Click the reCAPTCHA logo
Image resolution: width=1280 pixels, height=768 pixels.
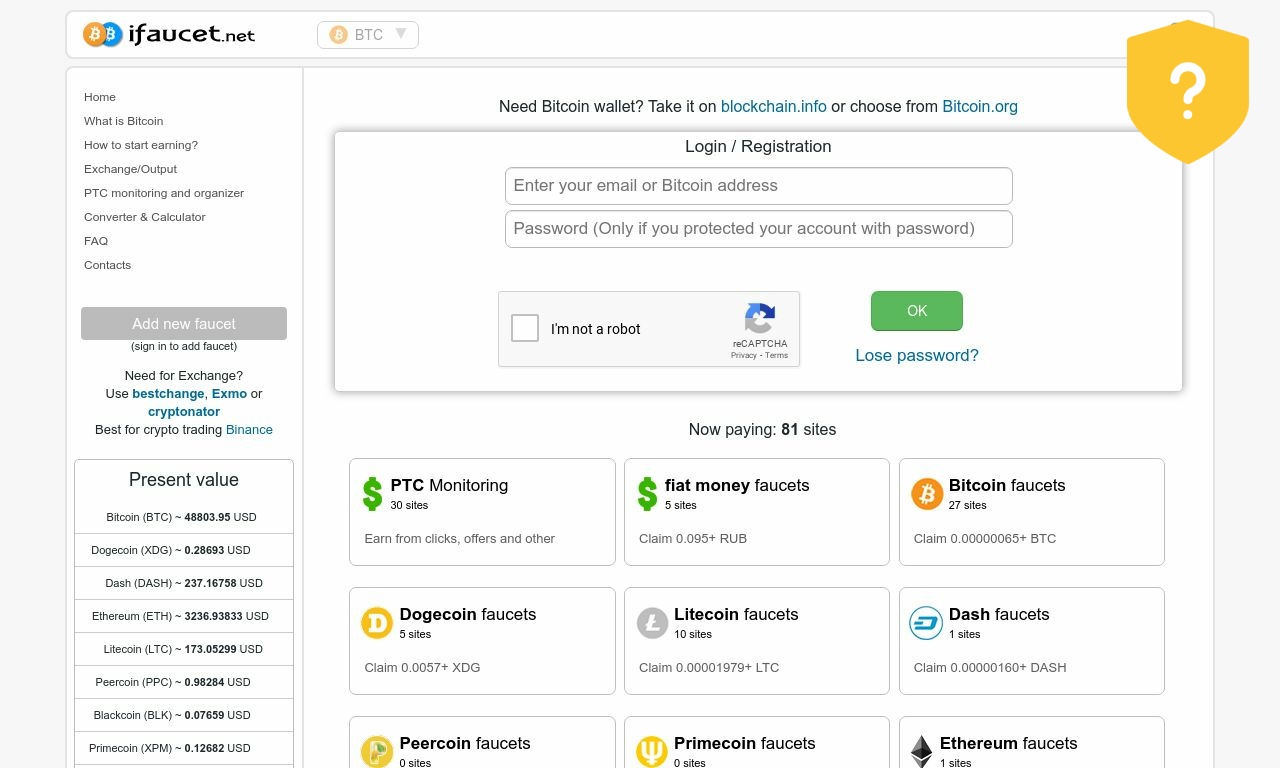tap(760, 319)
